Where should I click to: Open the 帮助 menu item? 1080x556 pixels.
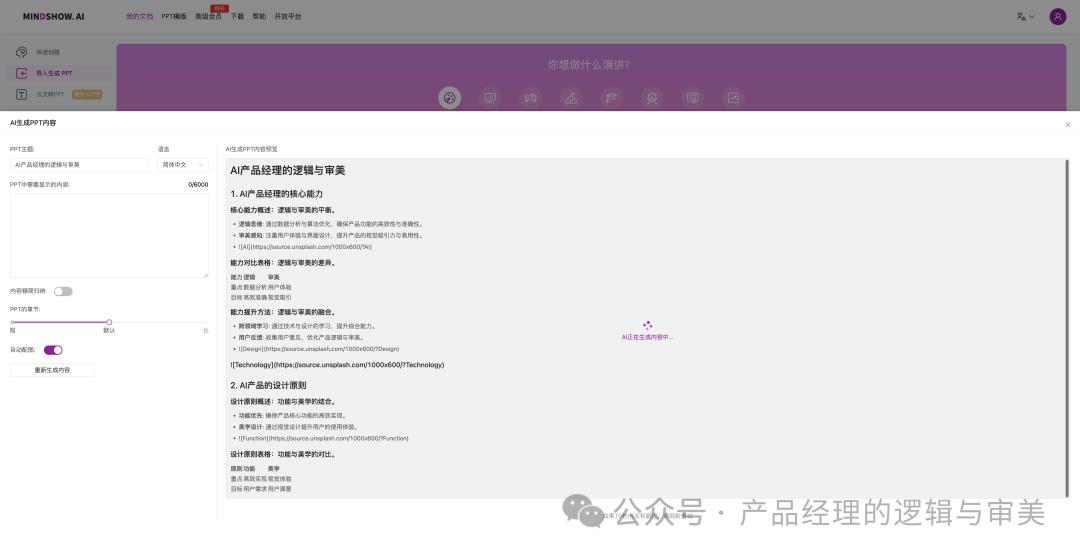tap(259, 17)
